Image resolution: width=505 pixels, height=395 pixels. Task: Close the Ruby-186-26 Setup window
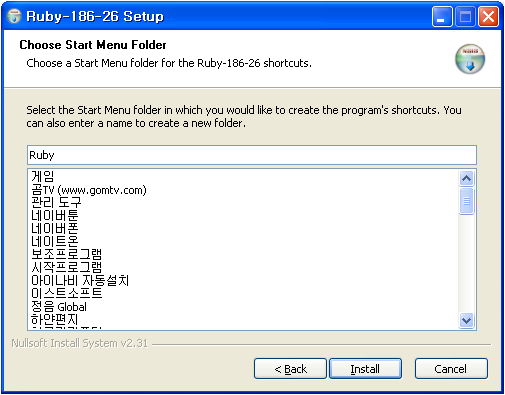click(x=488, y=17)
